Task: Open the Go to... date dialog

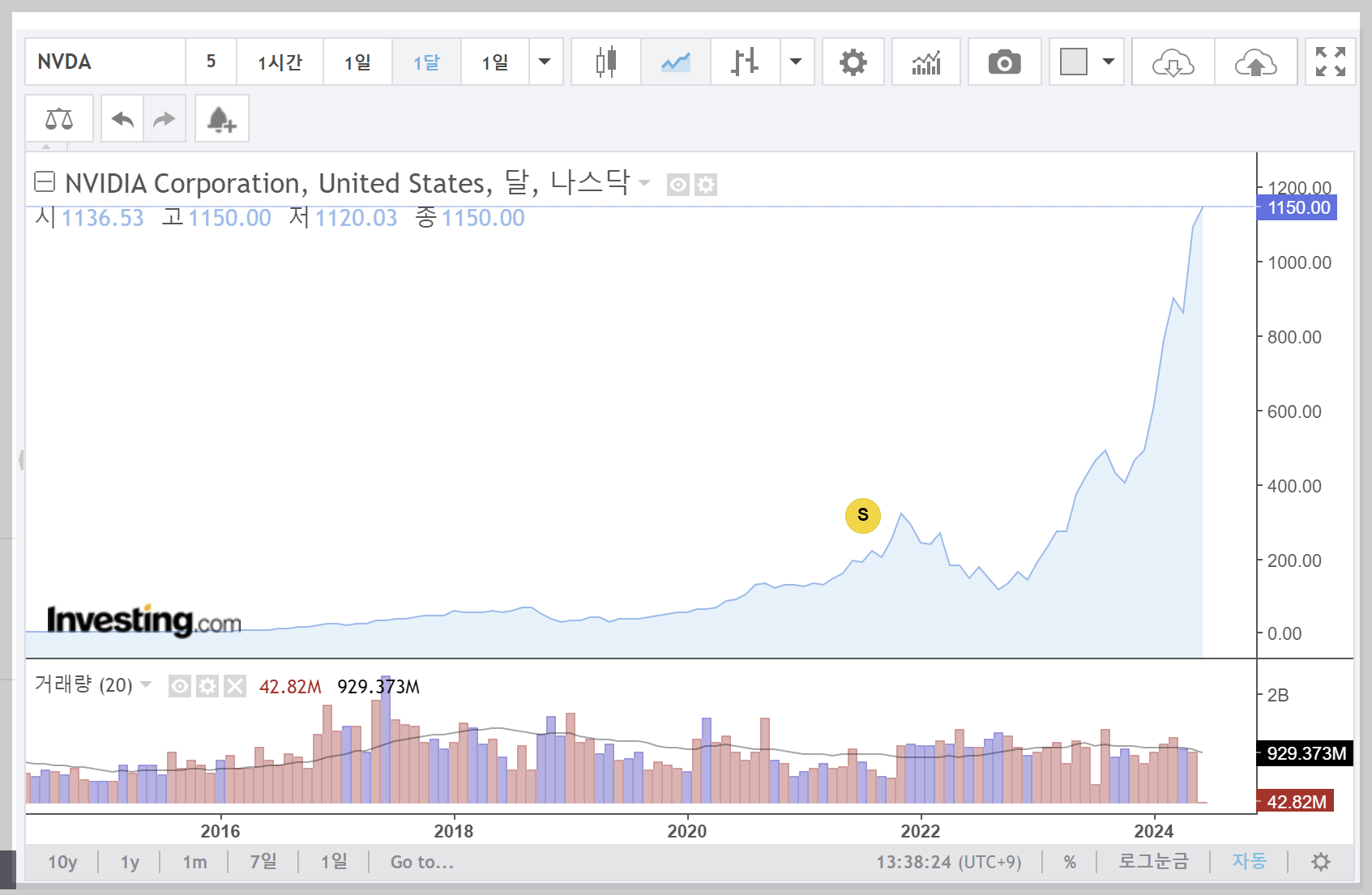Action: (x=421, y=862)
